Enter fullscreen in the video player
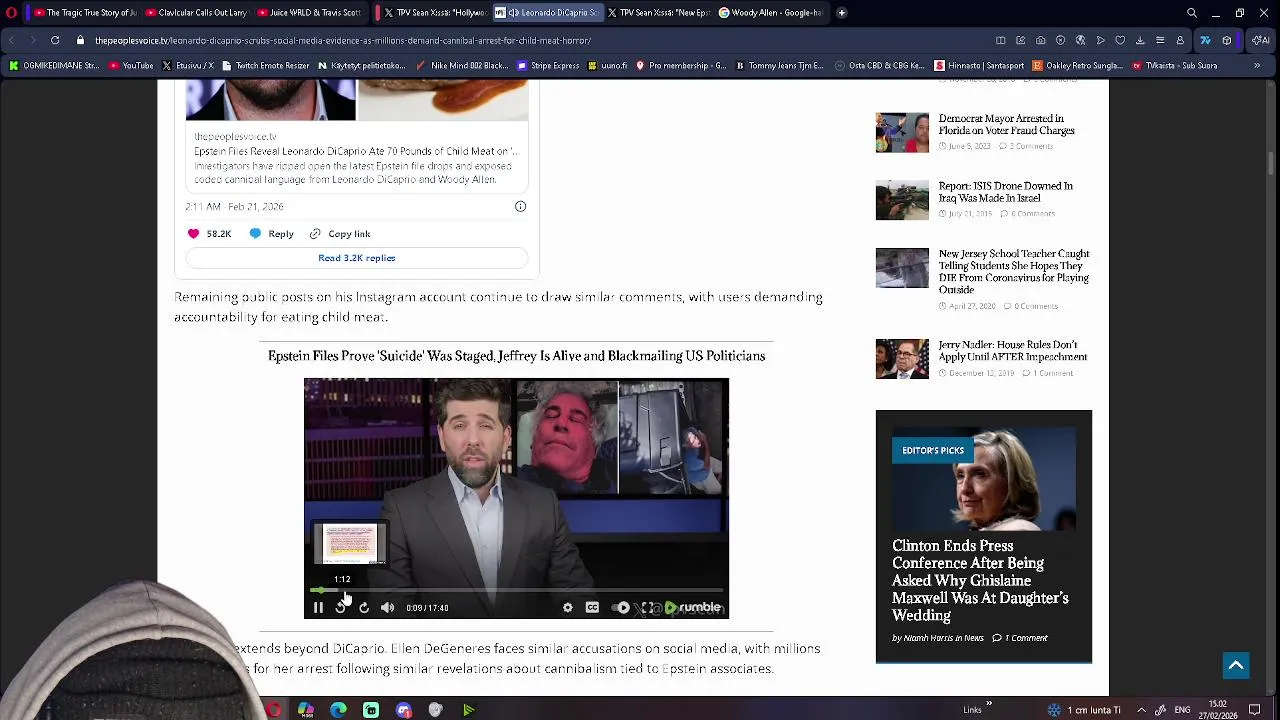Screen dimensions: 1280x720 pos(647,607)
